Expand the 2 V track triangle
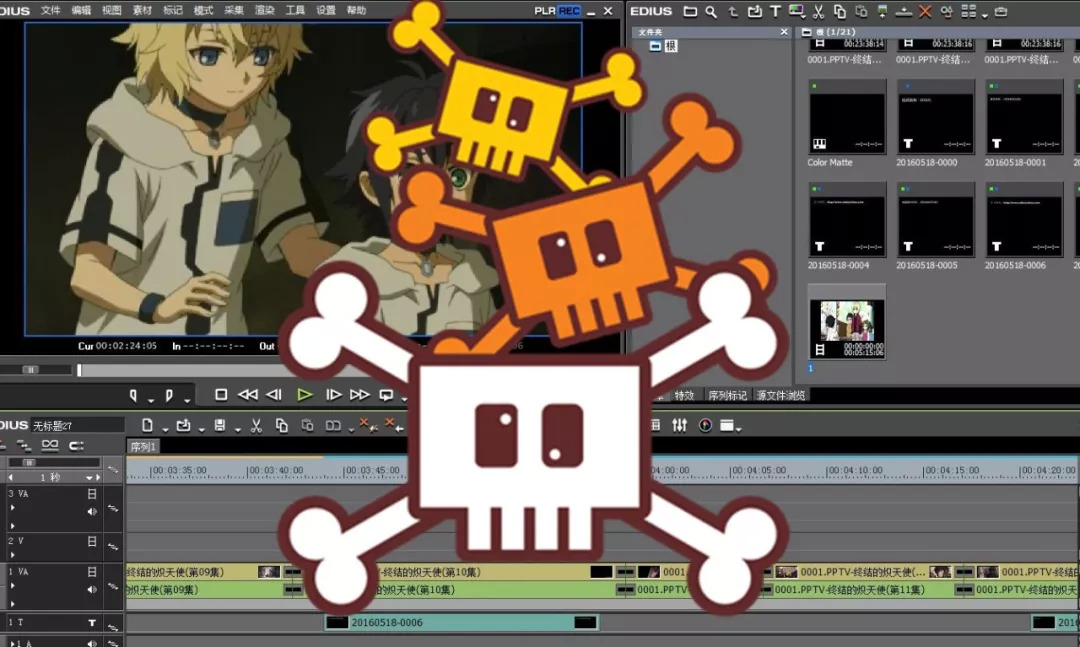1080x647 pixels. [12, 555]
